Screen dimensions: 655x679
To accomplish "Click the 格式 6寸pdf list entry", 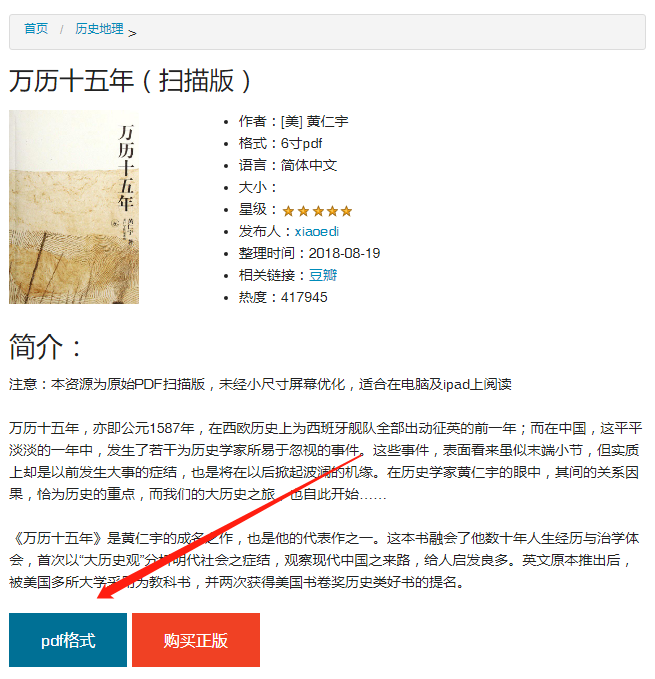I will coord(280,143).
